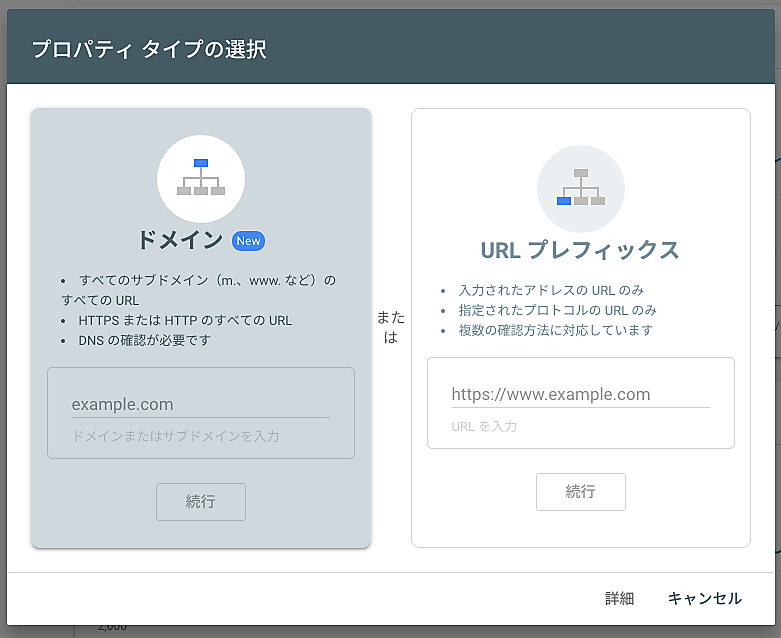The width and height of the screenshot is (781, 638).
Task: Open 詳細 for more information
Action: pos(619,598)
